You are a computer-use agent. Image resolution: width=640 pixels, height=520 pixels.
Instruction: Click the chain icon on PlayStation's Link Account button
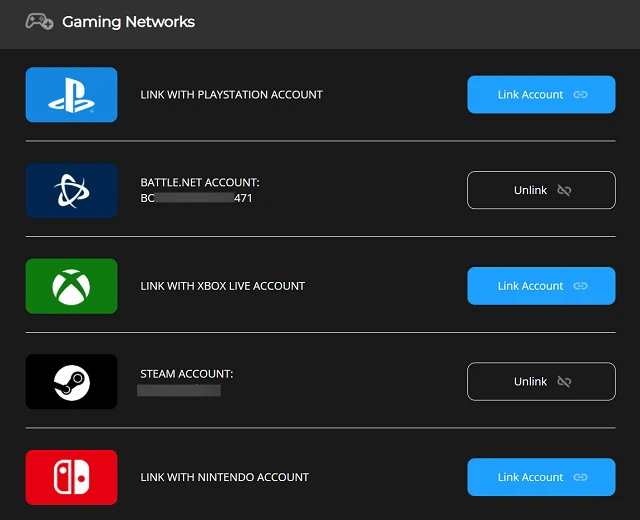coord(580,95)
